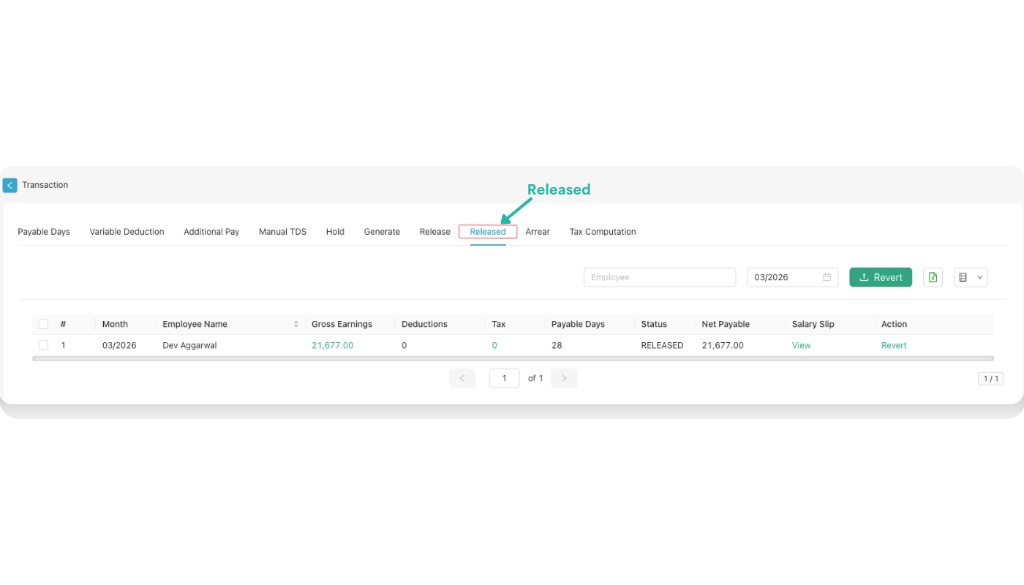Click the table columns icon near top right
Image resolution: width=1024 pixels, height=585 pixels.
(963, 277)
